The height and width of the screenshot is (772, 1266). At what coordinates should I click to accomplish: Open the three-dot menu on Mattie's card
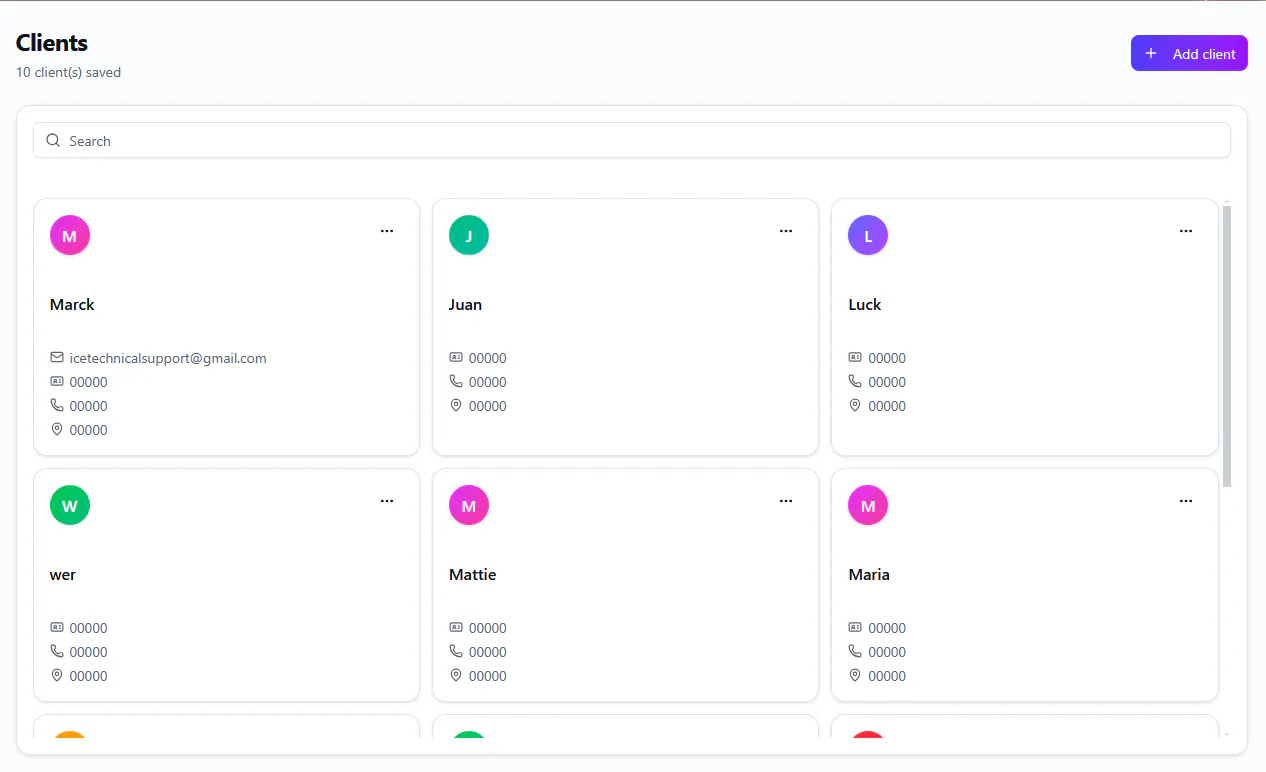[x=786, y=501]
